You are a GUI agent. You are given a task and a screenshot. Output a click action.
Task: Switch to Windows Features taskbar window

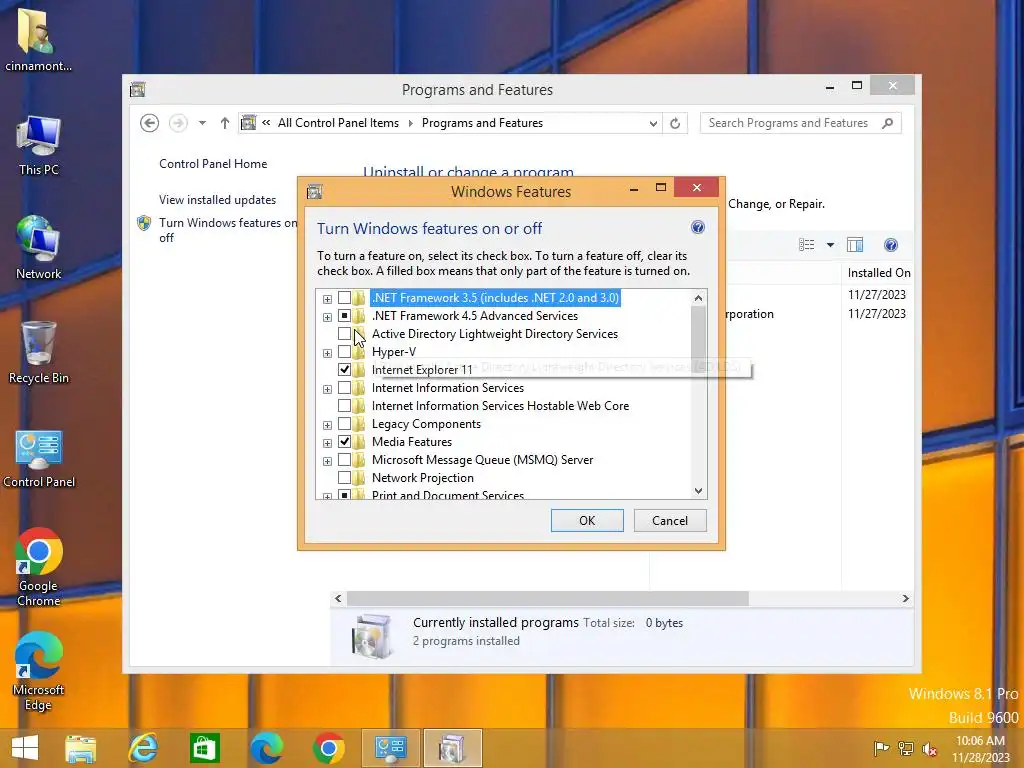pyautogui.click(x=453, y=748)
